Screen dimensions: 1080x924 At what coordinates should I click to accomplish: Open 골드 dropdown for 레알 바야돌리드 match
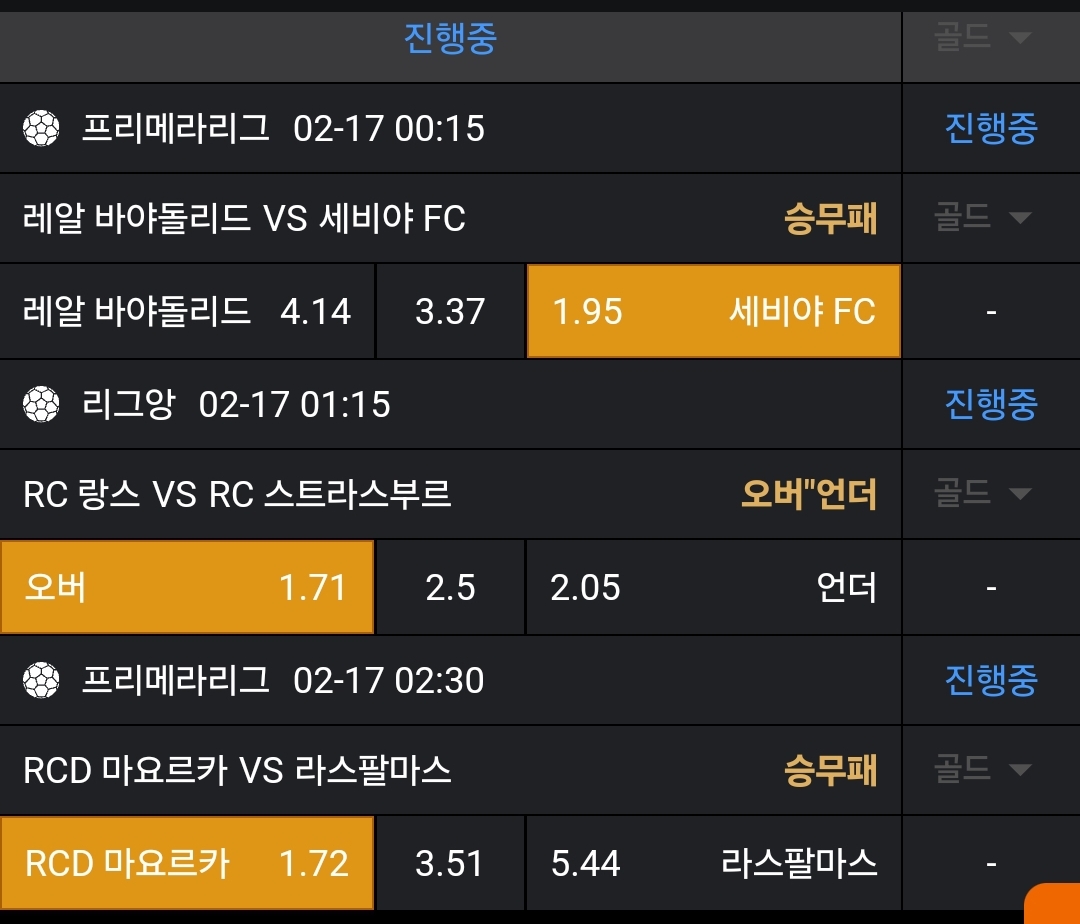981,217
